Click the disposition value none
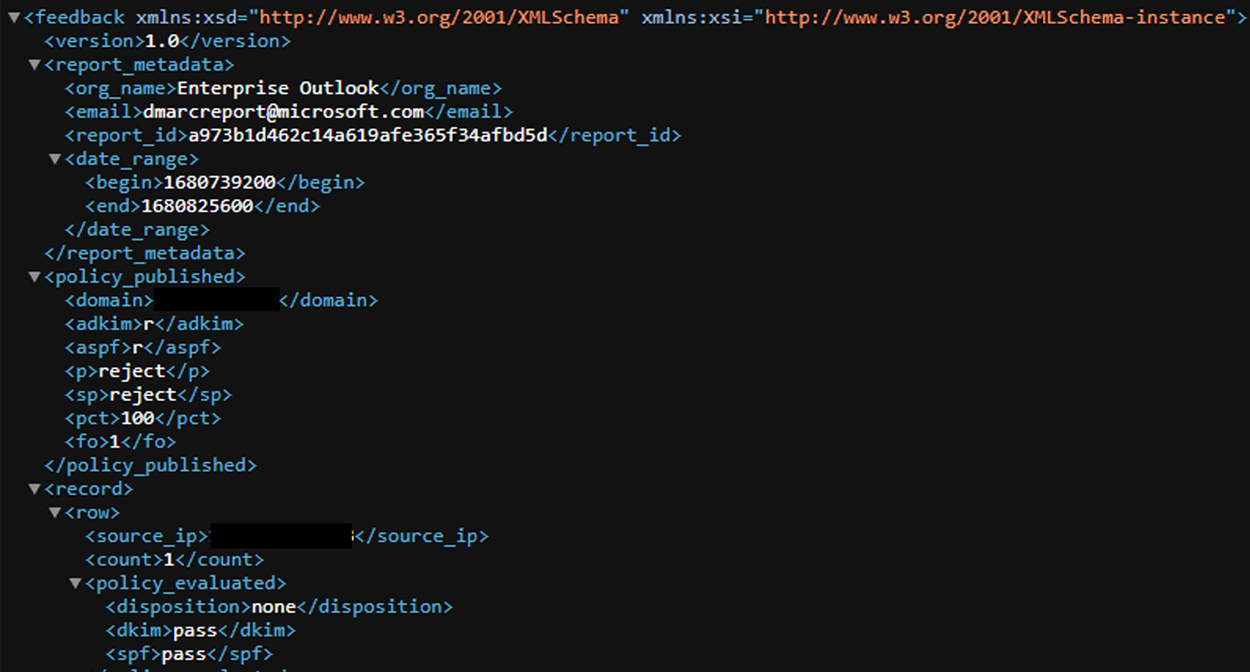Viewport: 1250px width, 672px height. [x=274, y=607]
